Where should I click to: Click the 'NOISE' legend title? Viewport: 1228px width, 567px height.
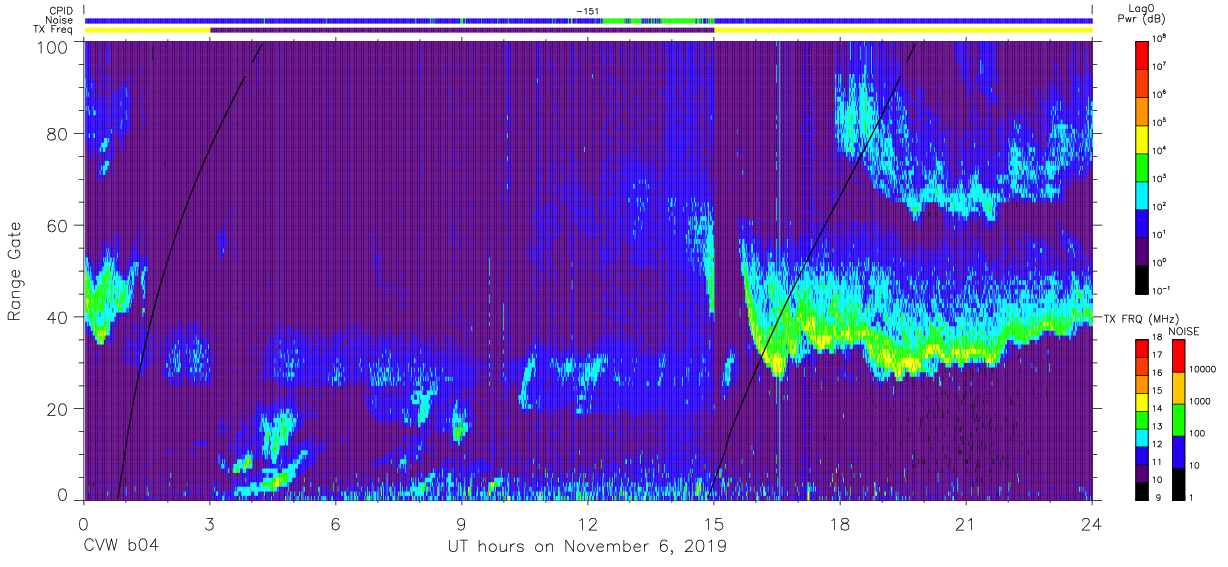click(x=1185, y=331)
